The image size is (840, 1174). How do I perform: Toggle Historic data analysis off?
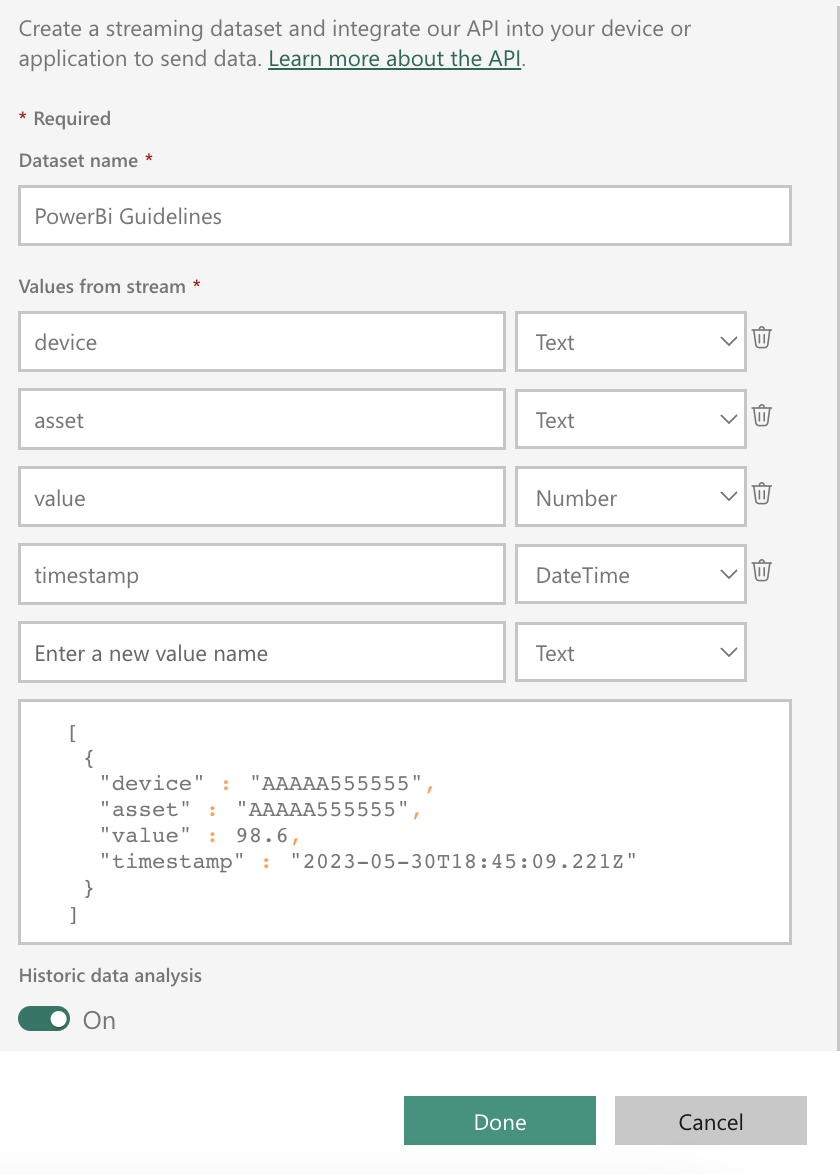click(x=45, y=1019)
